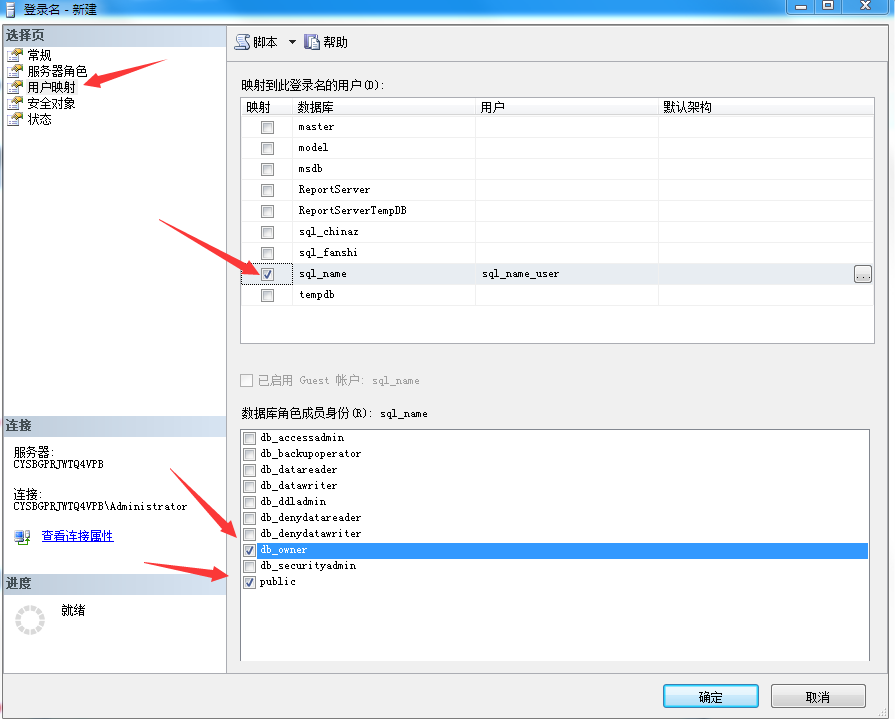Screen dimensions: 895x719
Task: Uncheck db_owner role
Action: pyautogui.click(x=249, y=550)
